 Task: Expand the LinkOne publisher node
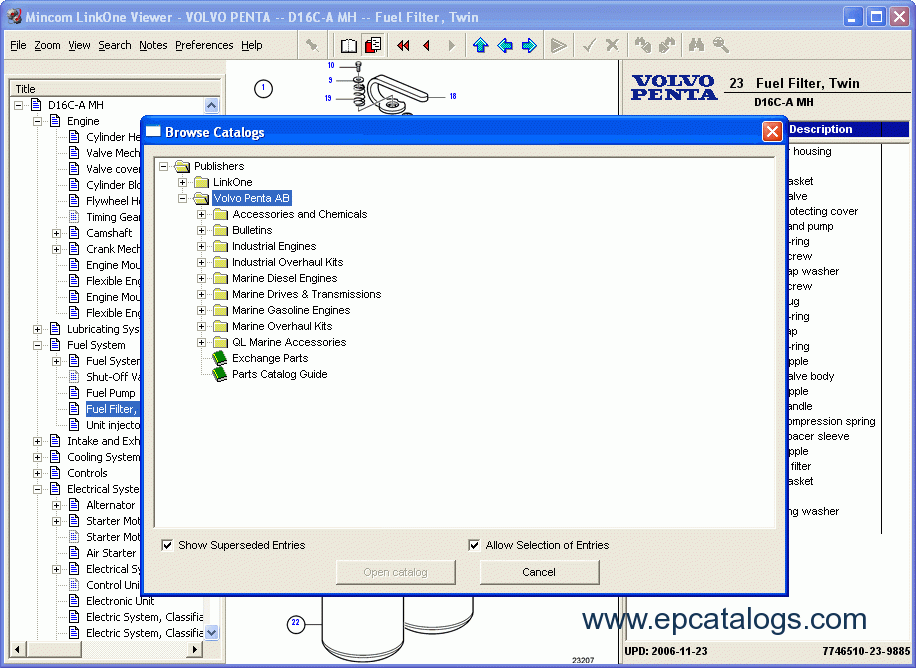[x=183, y=182]
